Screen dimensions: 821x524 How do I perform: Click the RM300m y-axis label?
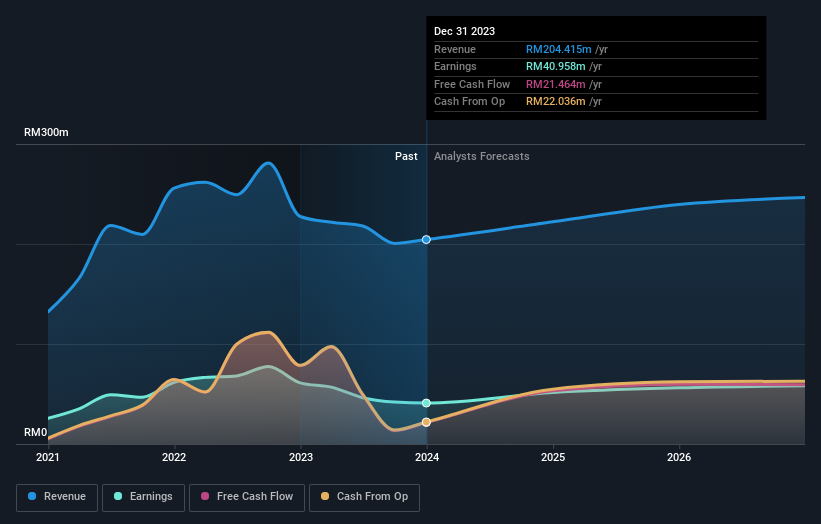click(46, 132)
